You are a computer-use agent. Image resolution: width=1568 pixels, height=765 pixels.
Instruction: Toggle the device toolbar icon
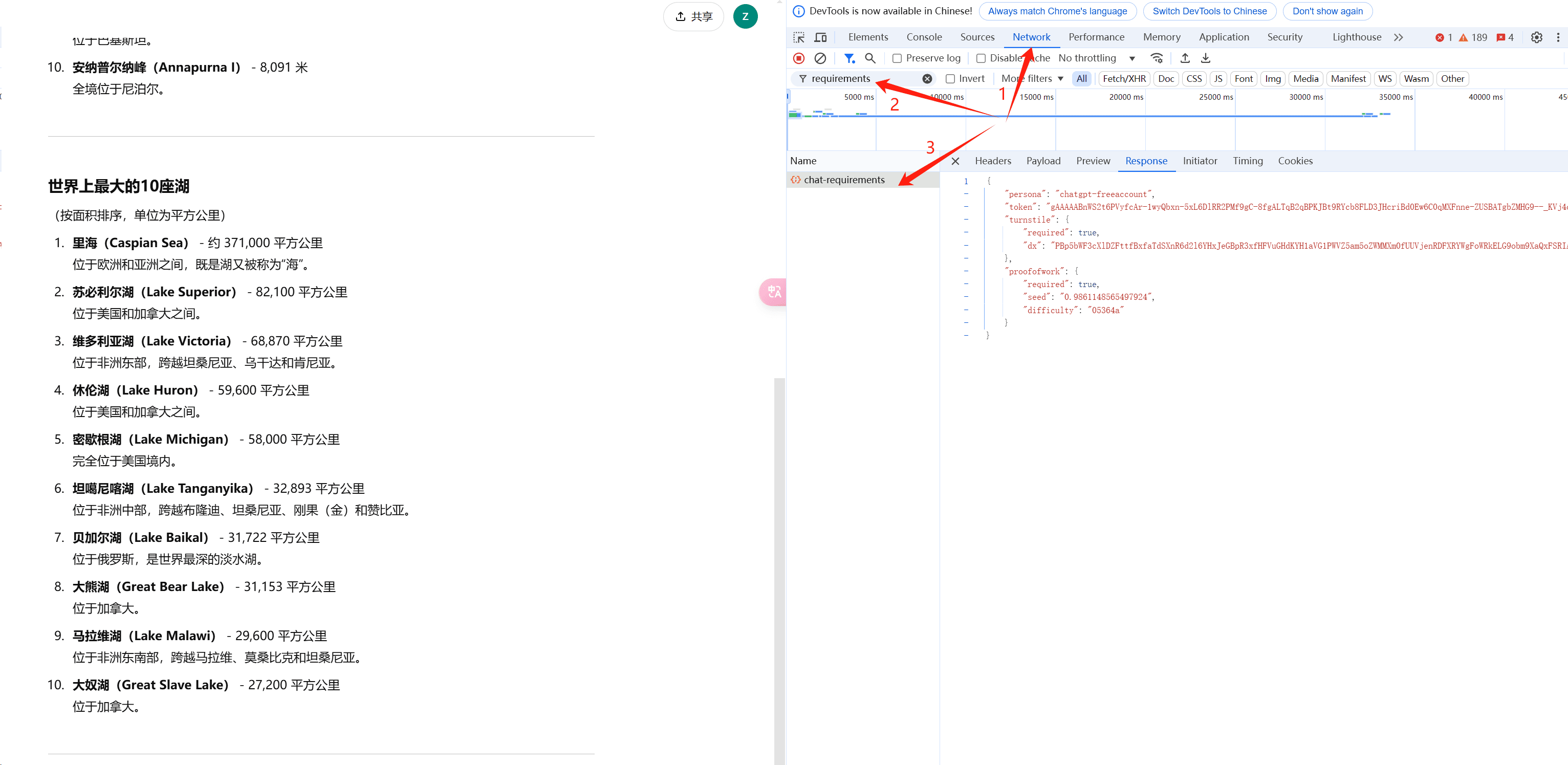[x=820, y=38]
